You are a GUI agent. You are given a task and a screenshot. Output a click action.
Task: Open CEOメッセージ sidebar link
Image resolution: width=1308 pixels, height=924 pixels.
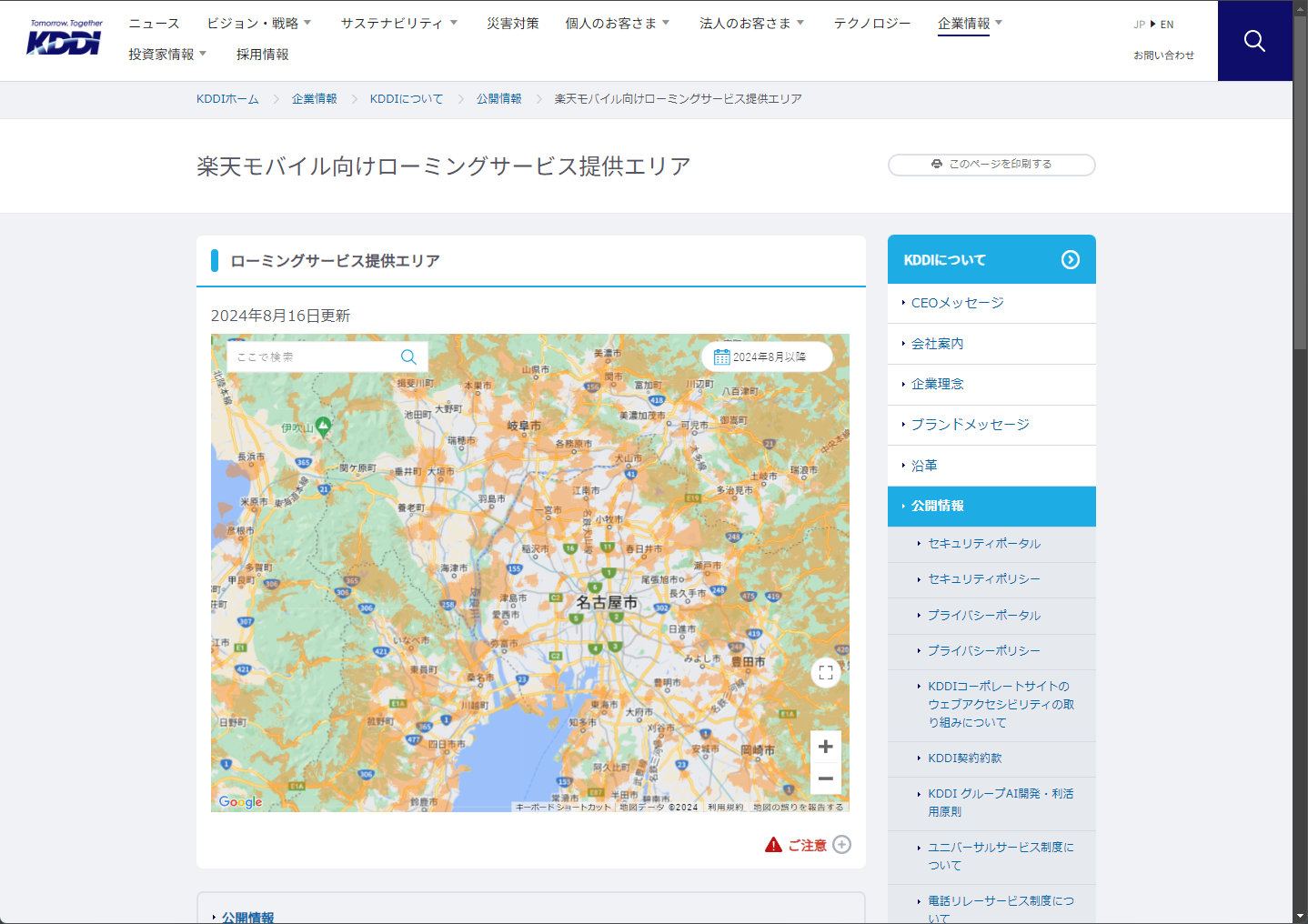click(991, 304)
